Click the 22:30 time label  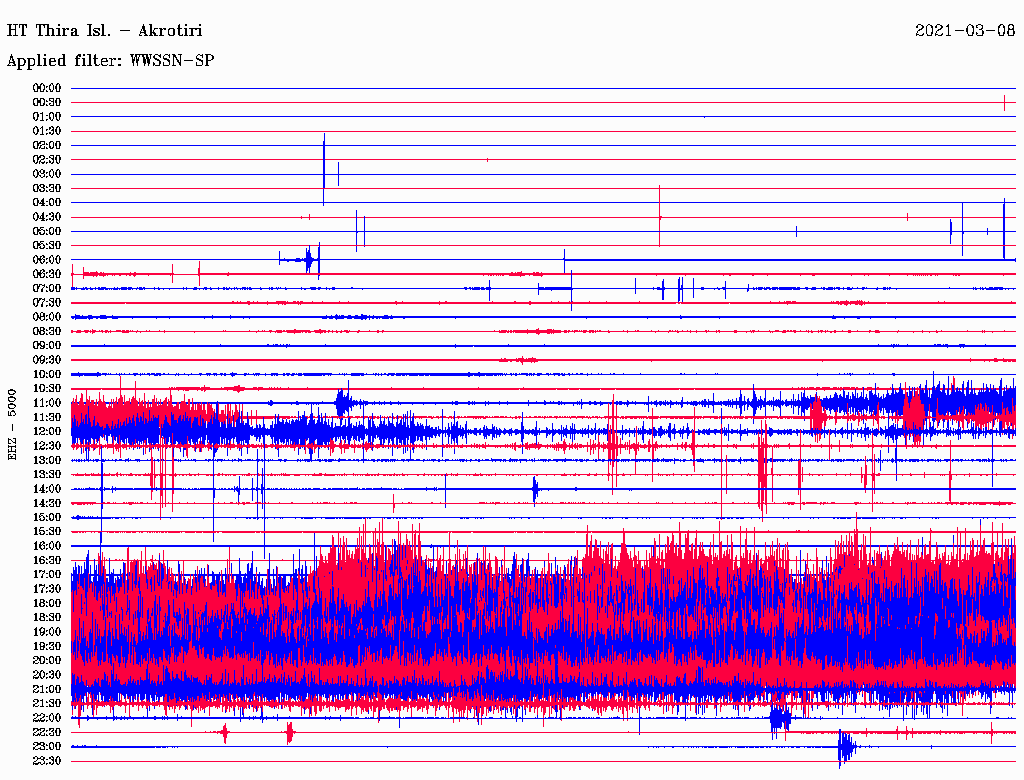point(47,732)
